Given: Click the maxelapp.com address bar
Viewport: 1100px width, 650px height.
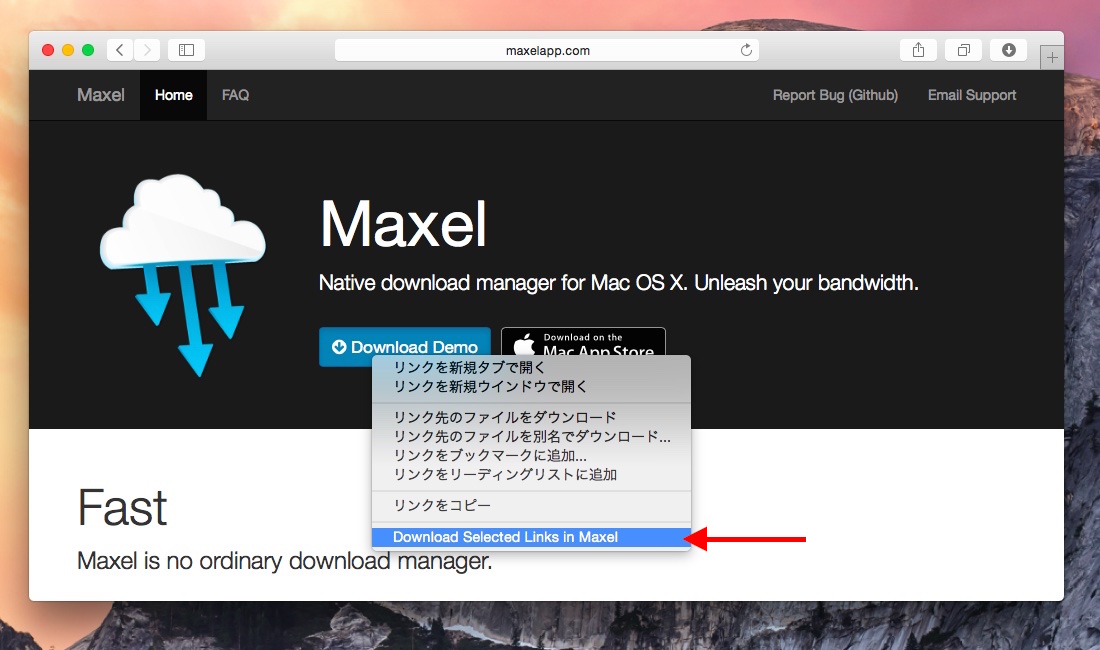Looking at the screenshot, I should point(546,50).
